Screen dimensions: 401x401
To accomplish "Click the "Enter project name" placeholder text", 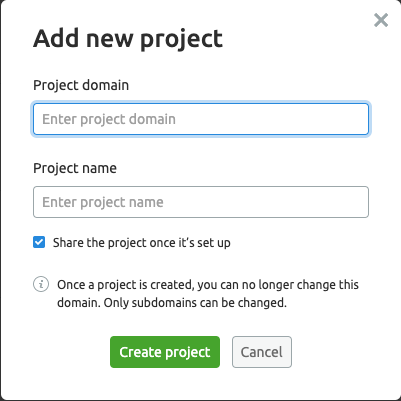I will coord(103,202).
